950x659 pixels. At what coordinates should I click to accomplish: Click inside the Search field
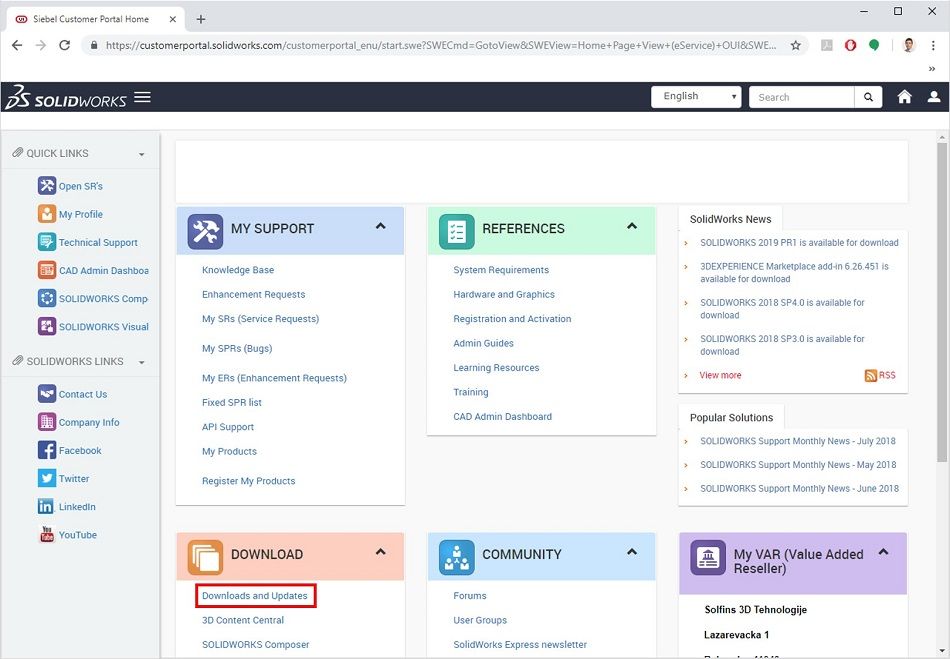(x=800, y=96)
